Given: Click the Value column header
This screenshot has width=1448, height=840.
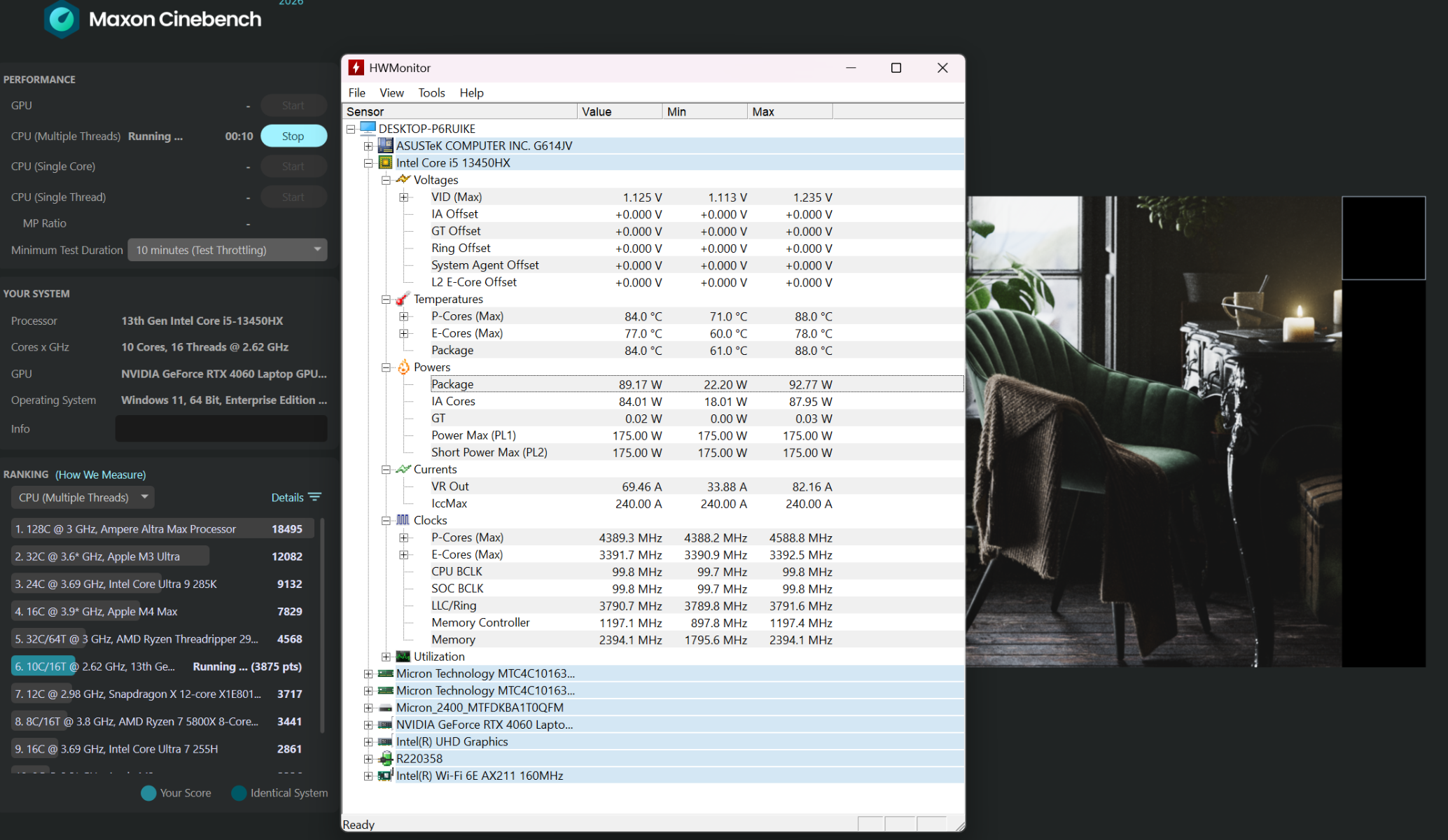Looking at the screenshot, I should pyautogui.click(x=620, y=111).
